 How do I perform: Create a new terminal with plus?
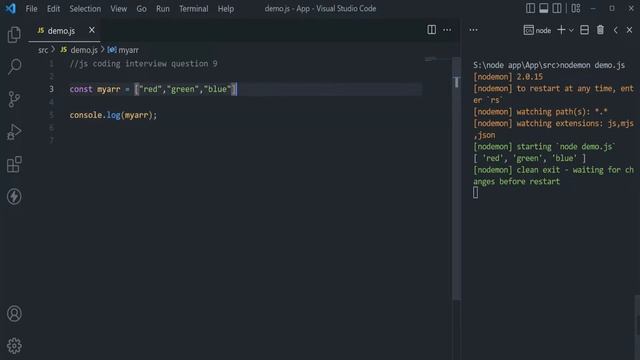pyautogui.click(x=561, y=30)
